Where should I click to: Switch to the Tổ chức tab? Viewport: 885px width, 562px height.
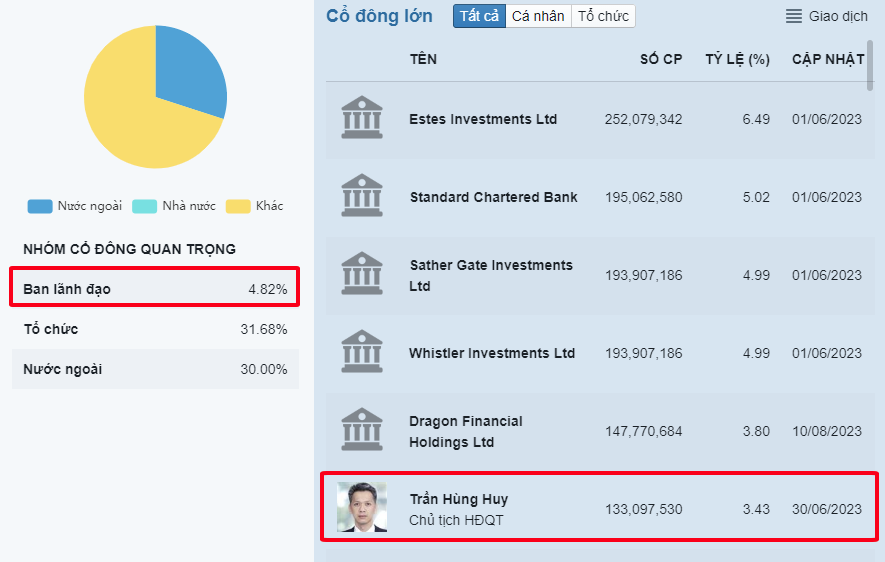click(603, 16)
